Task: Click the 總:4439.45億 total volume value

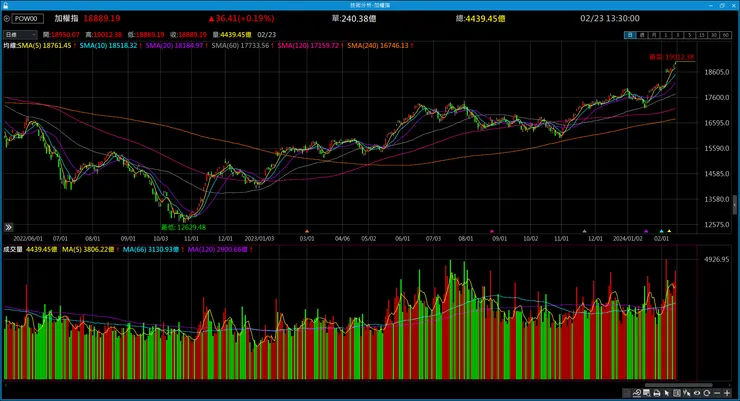Action: [480, 18]
